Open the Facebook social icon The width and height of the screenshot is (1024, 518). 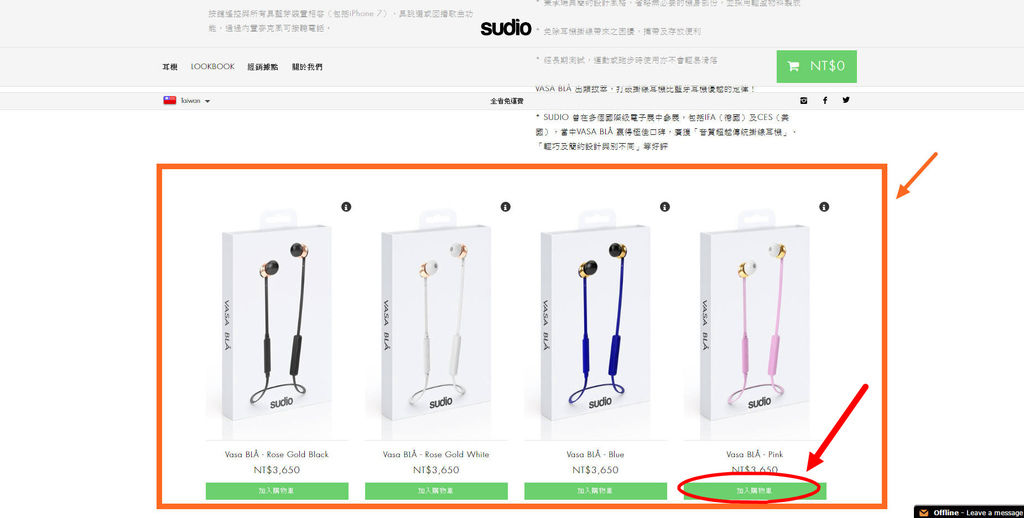[825, 100]
